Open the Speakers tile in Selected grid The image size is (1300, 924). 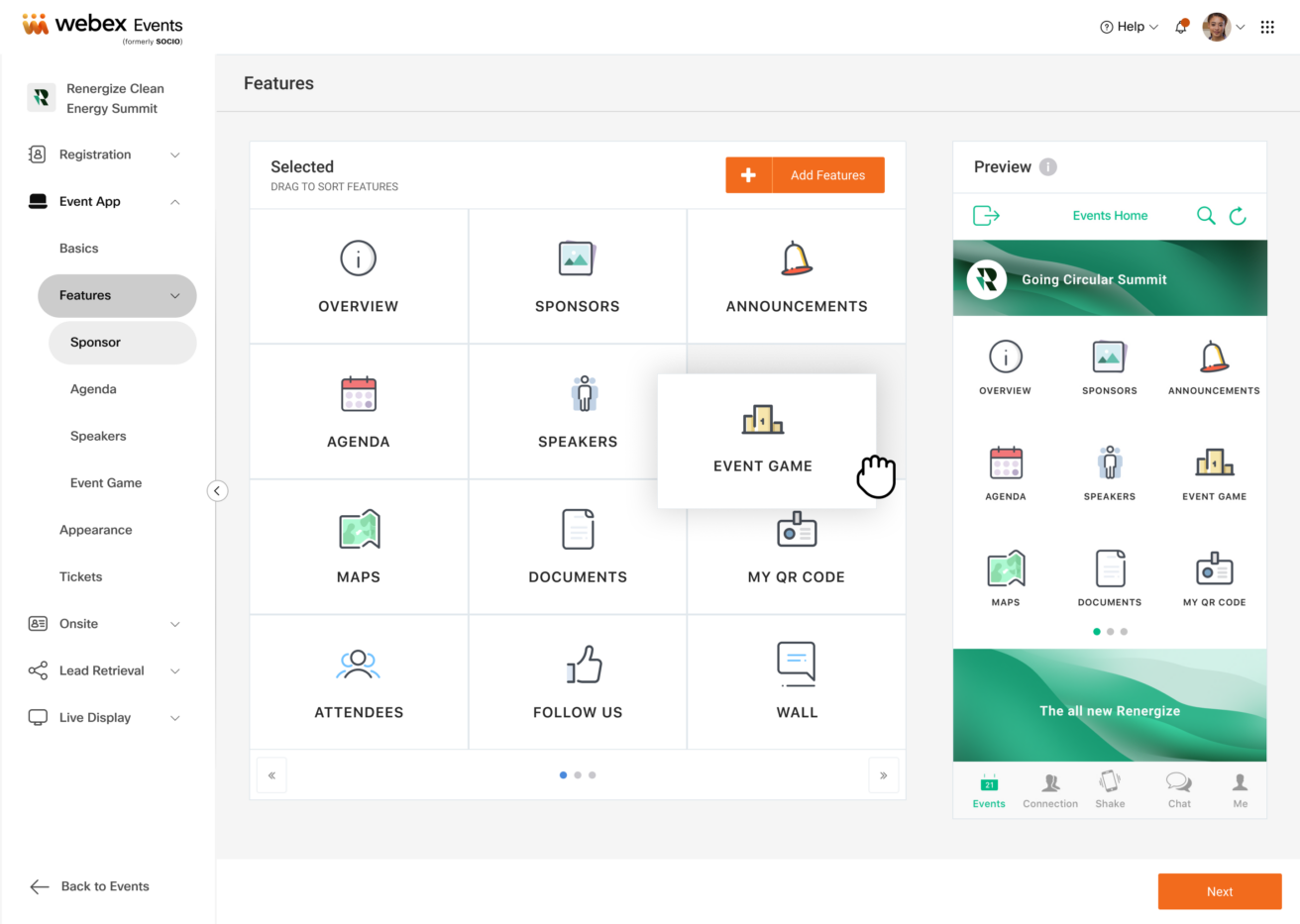coord(578,412)
